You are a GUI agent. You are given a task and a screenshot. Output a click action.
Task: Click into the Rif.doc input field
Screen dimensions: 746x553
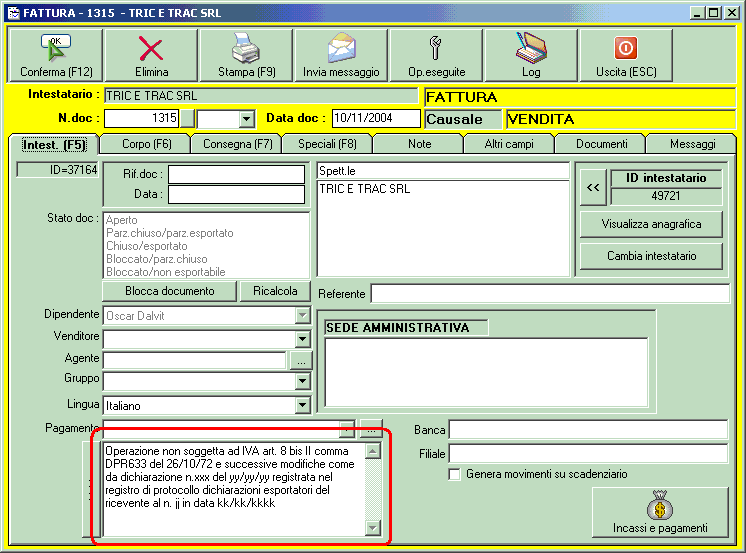tap(236, 174)
